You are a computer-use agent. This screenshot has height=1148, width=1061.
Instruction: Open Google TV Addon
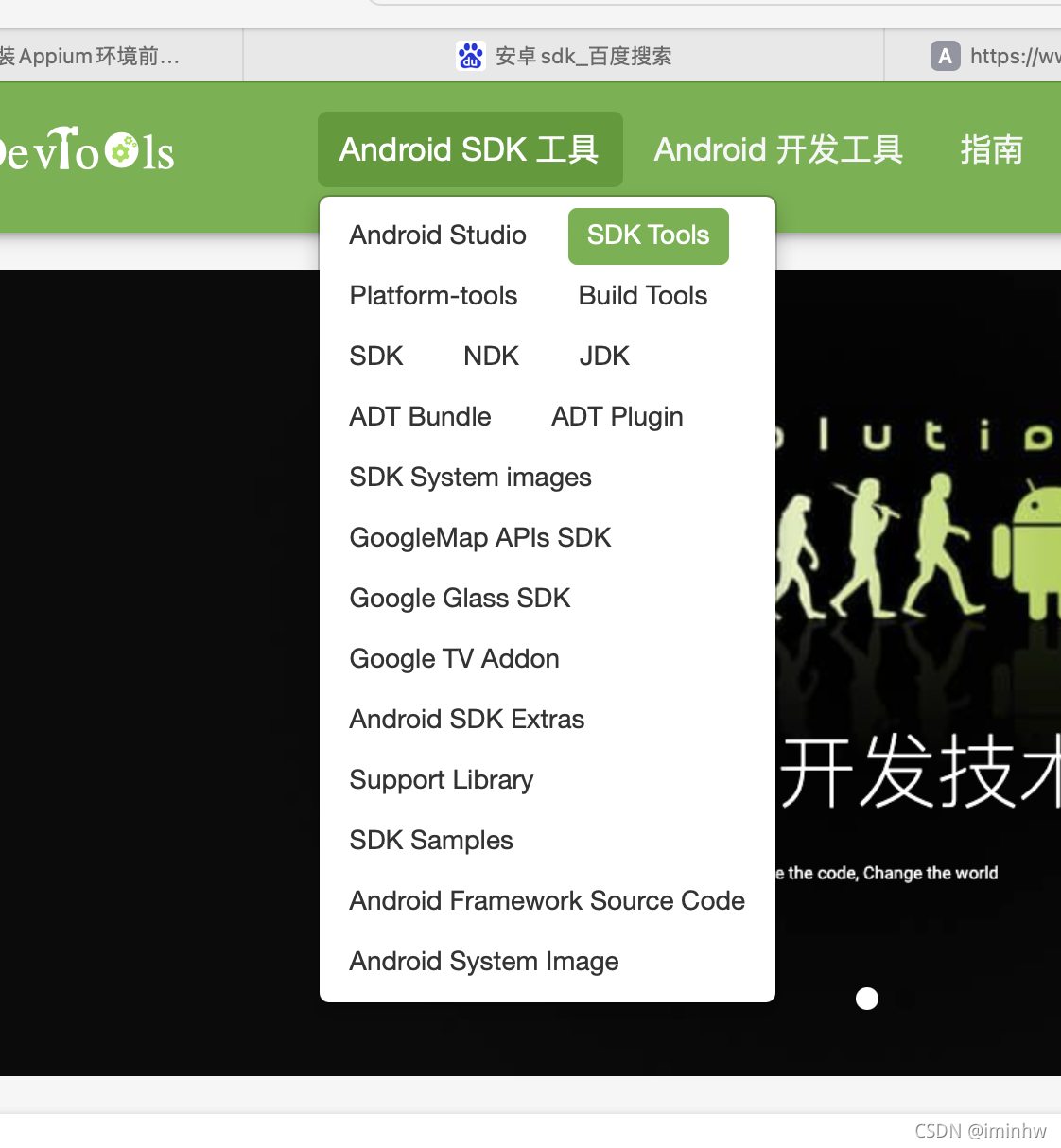coord(455,659)
